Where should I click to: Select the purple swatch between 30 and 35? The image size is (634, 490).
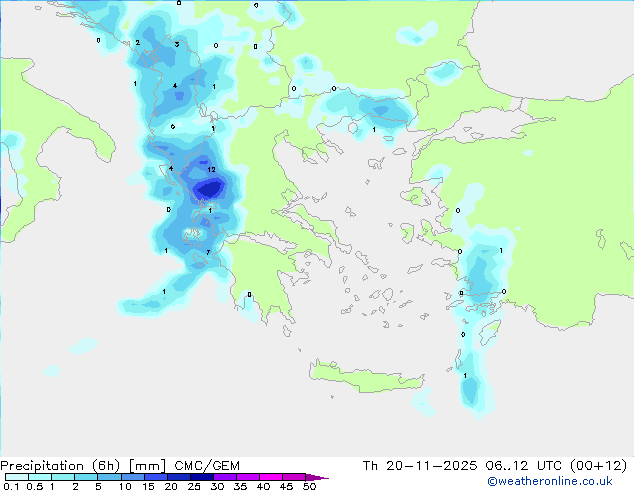pyautogui.click(x=224, y=477)
